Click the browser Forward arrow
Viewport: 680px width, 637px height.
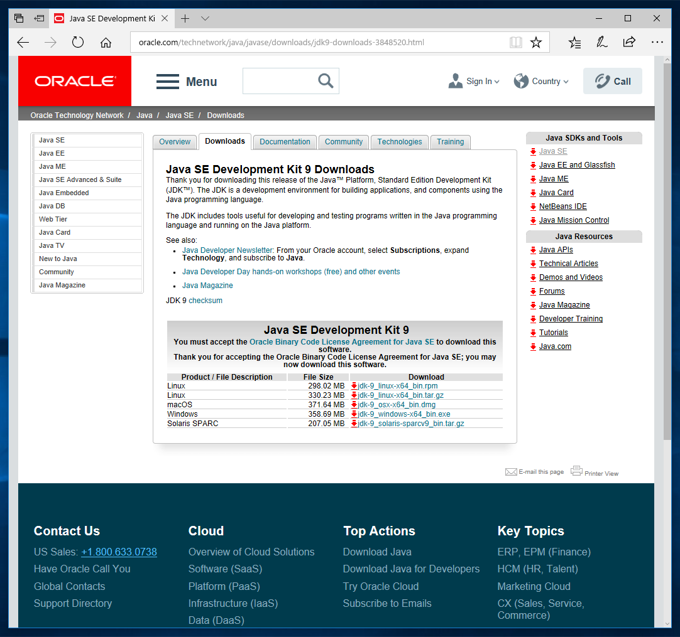pos(50,42)
